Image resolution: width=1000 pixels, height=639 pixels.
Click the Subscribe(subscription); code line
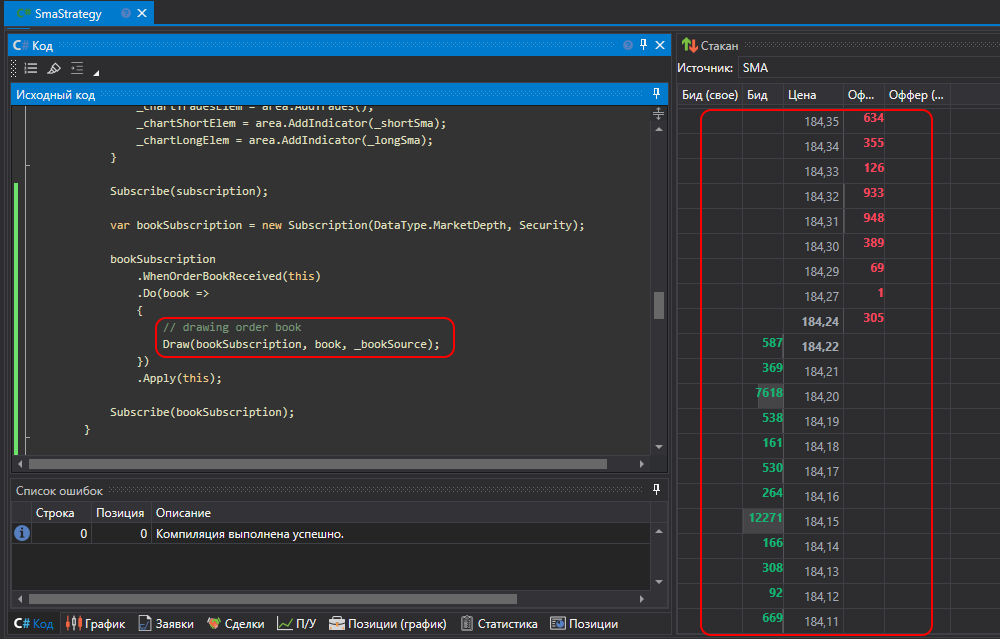189,191
